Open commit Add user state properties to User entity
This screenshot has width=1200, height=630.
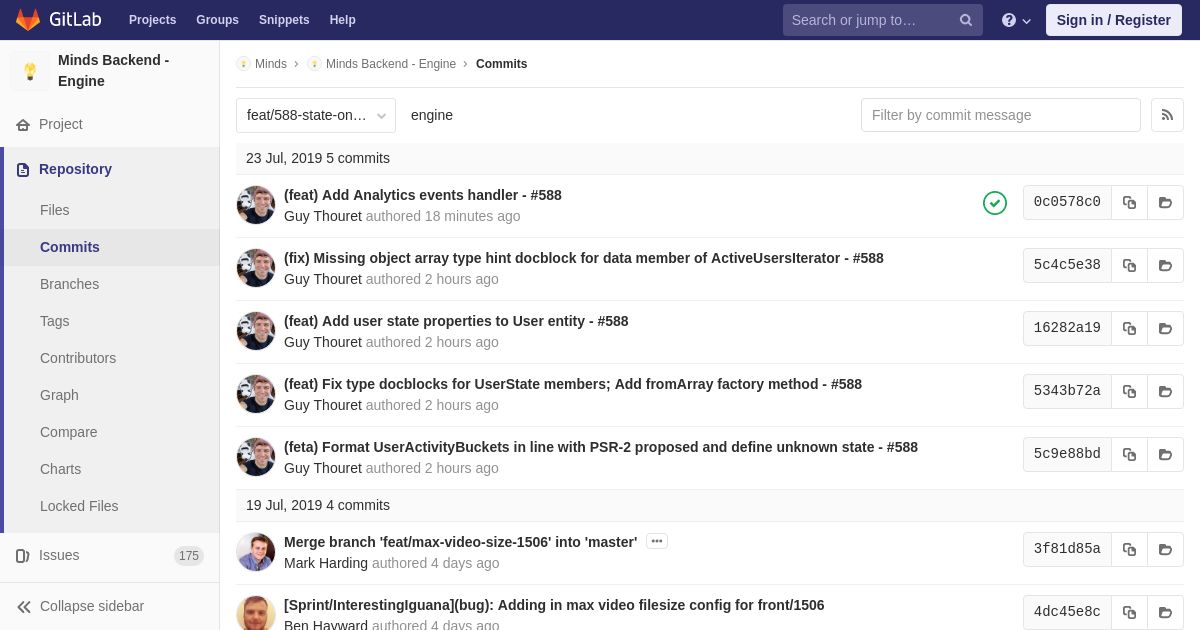456,321
